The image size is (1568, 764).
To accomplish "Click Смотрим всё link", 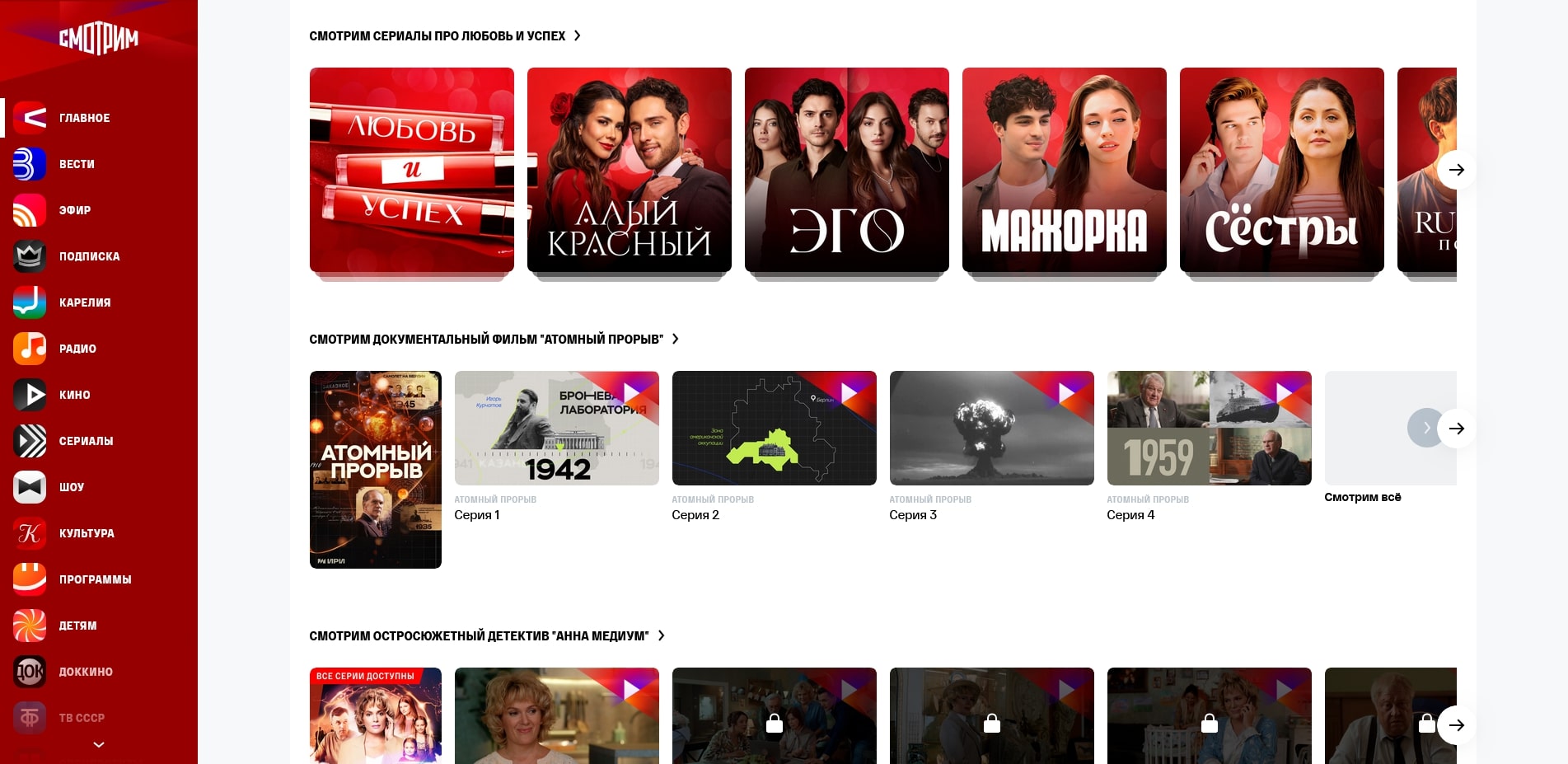I will pyautogui.click(x=1362, y=497).
